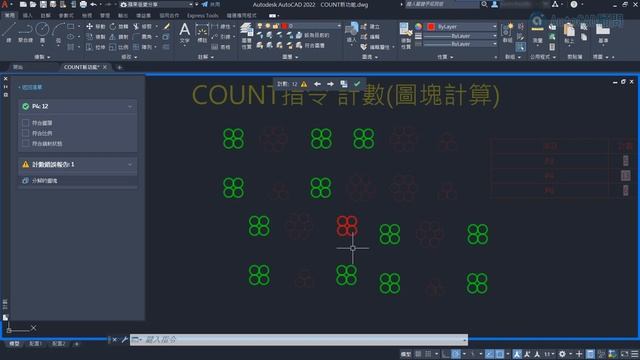Pick the Copy modify tool
Screen dimensions: 640x360
(96, 37)
